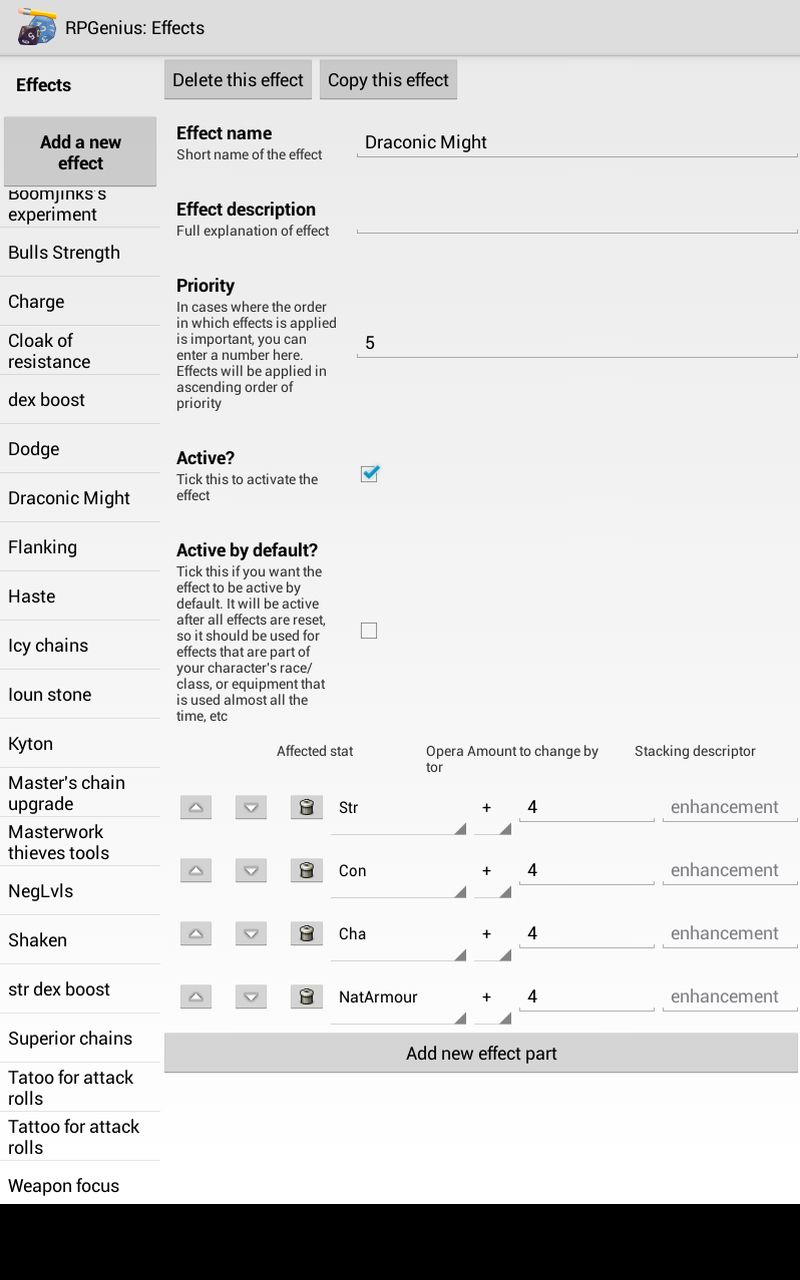Move the Str effect part up
The height and width of the screenshot is (1280, 800).
point(195,807)
